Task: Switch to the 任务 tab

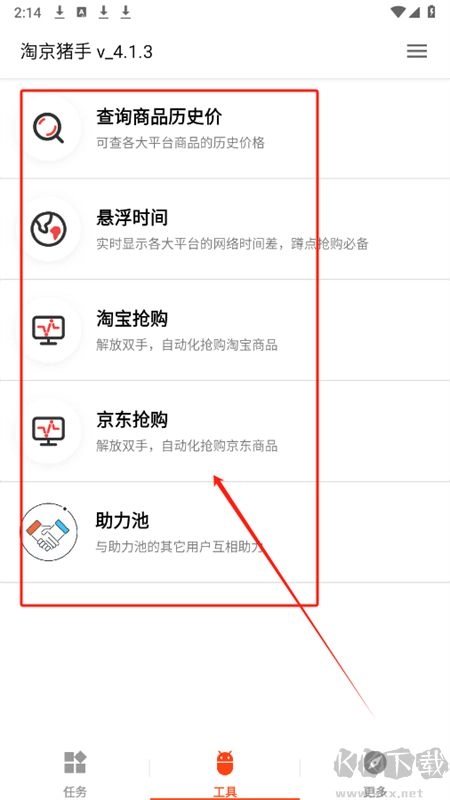Action: pos(75,773)
